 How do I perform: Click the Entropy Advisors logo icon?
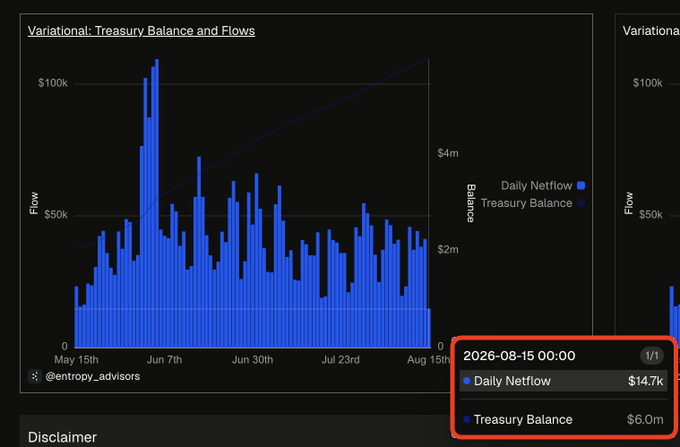pyautogui.click(x=35, y=376)
